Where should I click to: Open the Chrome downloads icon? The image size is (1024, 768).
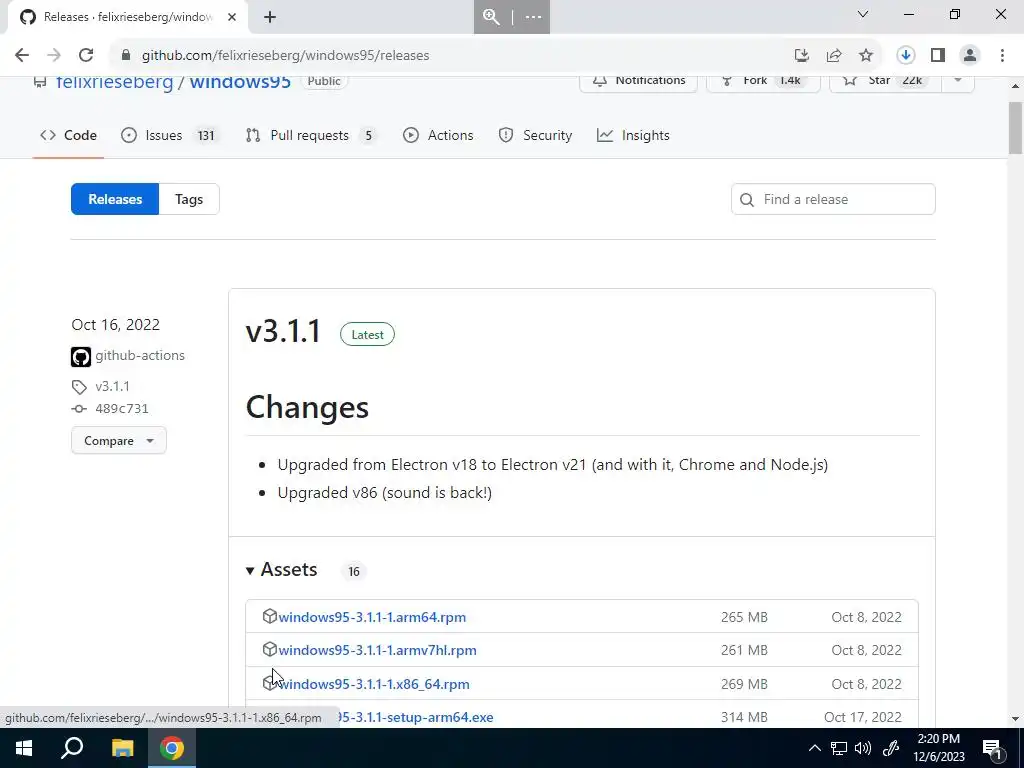tap(906, 56)
